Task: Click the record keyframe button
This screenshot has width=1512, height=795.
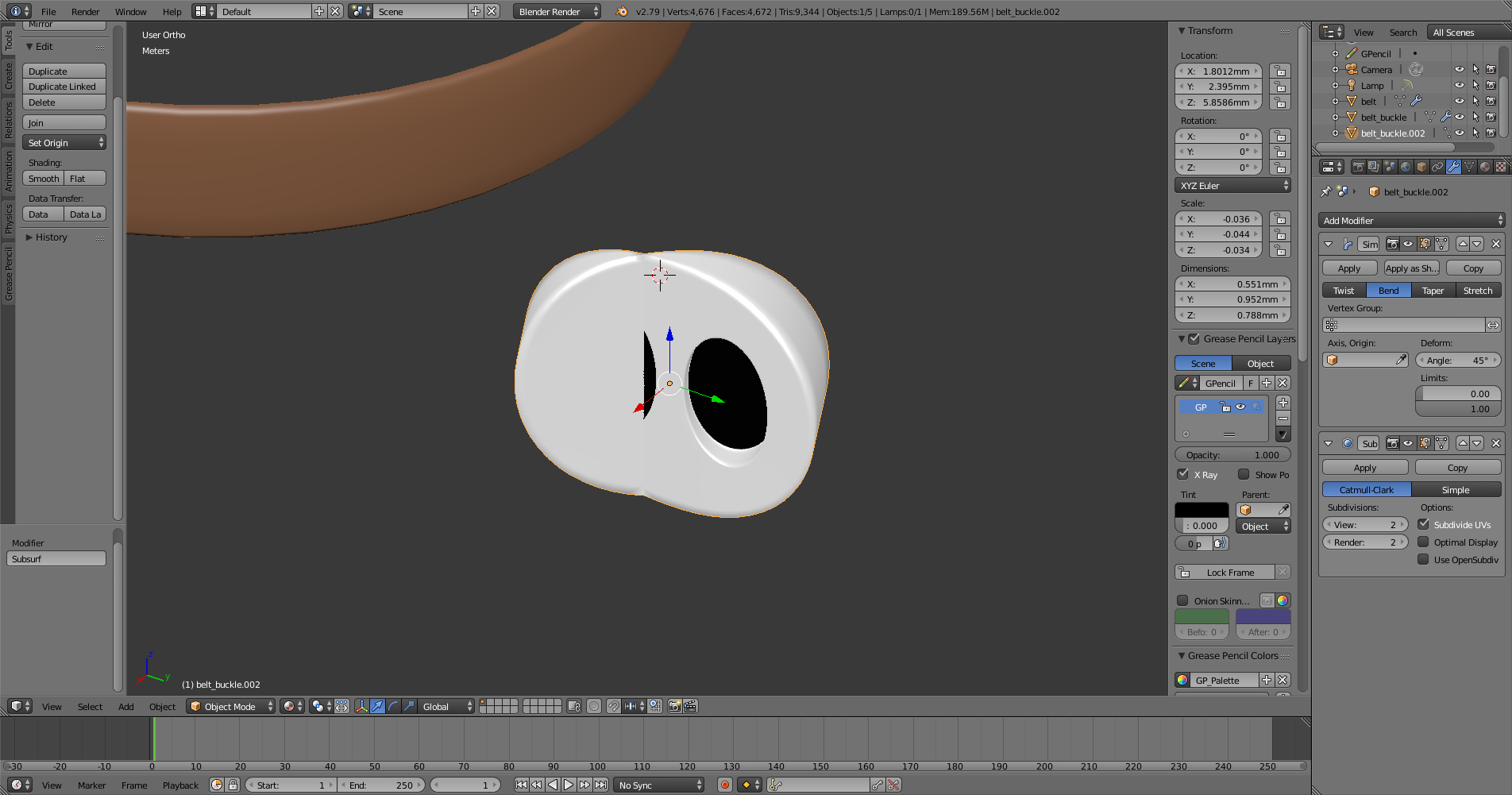Action: [x=724, y=785]
